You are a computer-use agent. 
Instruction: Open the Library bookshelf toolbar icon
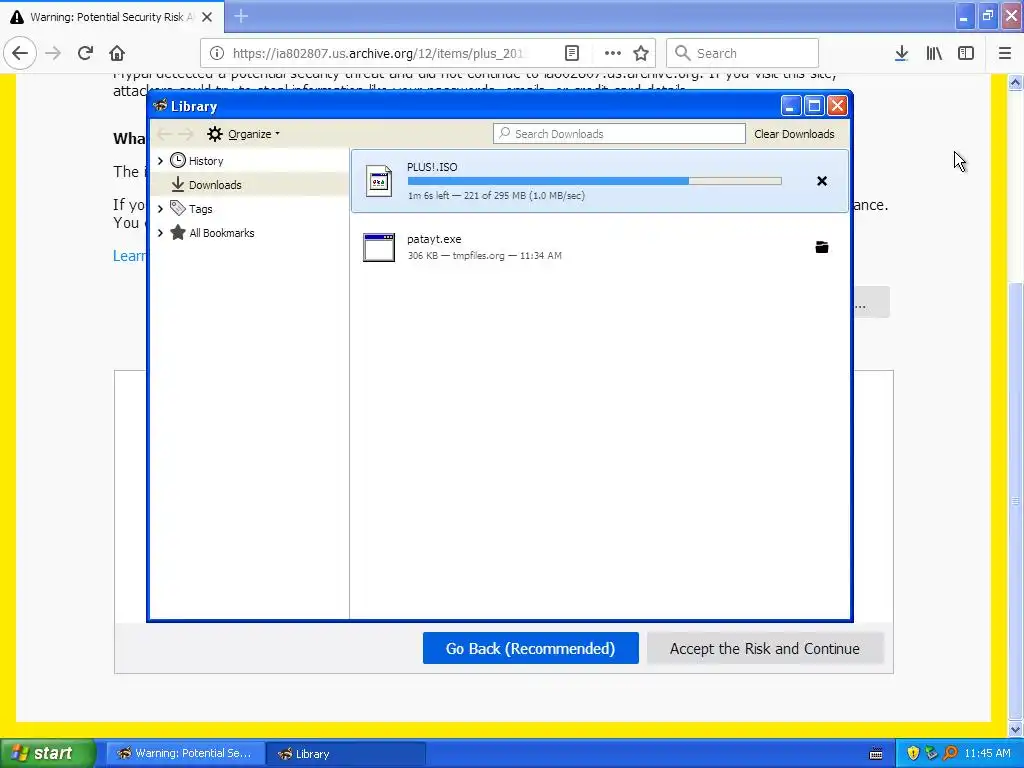934,54
